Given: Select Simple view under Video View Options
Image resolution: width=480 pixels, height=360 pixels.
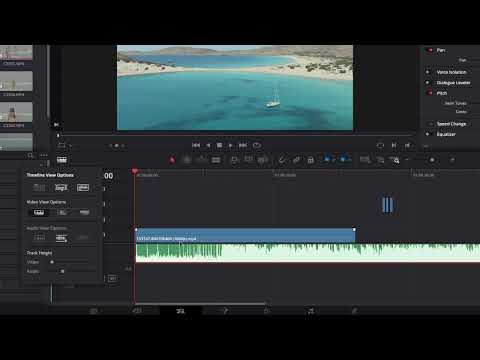Looking at the screenshot, I should (x=84, y=212).
